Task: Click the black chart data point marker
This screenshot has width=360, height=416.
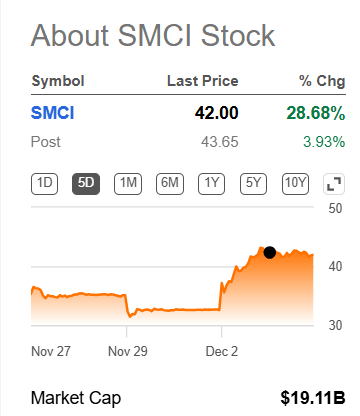Action: tap(270, 252)
